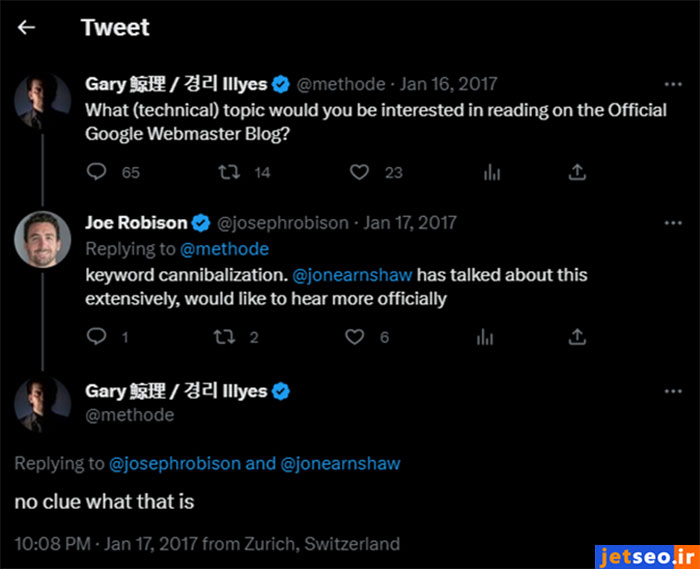Like Gary's tweet with 23 likes
The width and height of the screenshot is (700, 569).
point(359,172)
